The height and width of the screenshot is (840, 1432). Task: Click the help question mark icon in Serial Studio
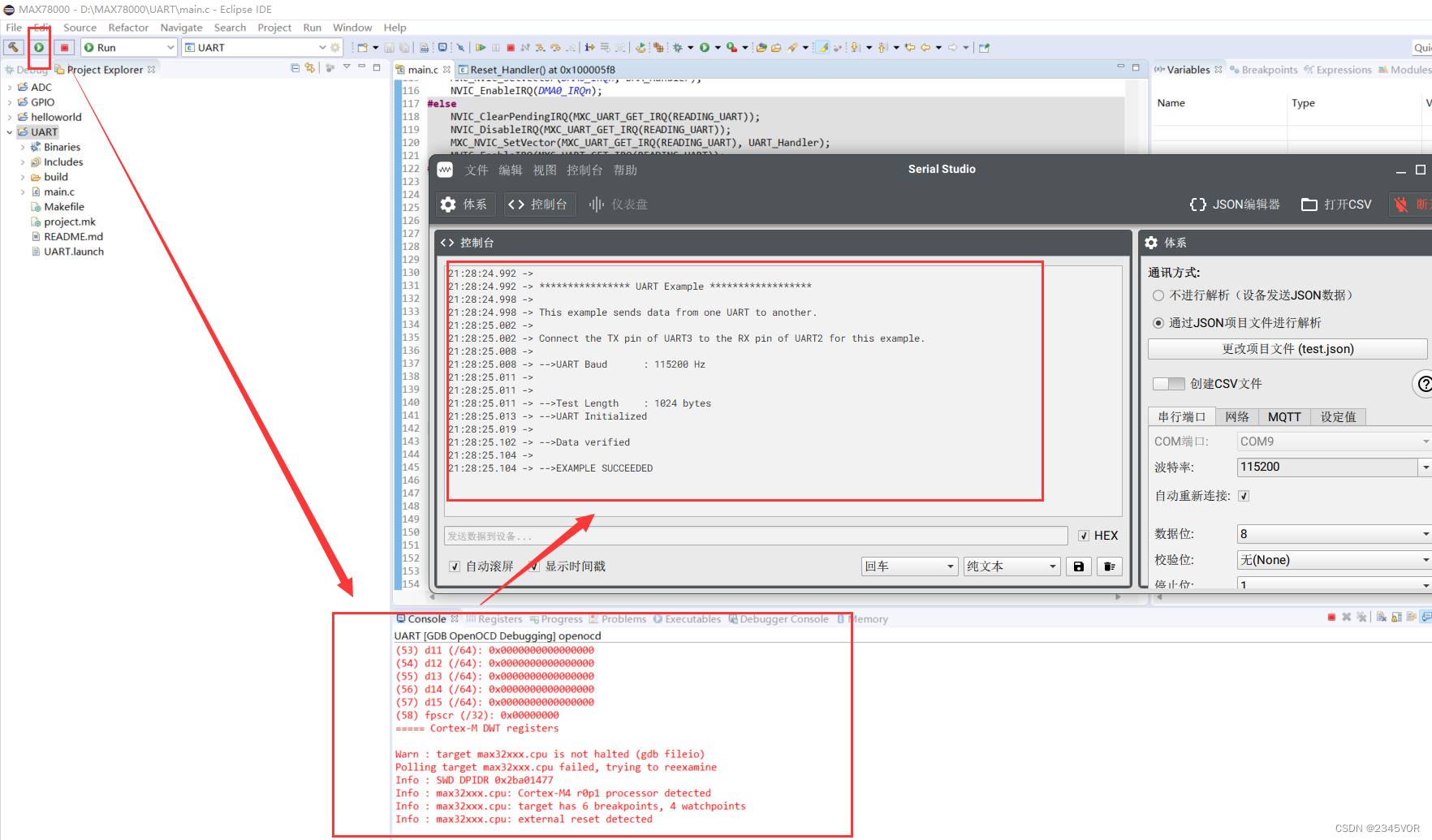pos(1424,383)
